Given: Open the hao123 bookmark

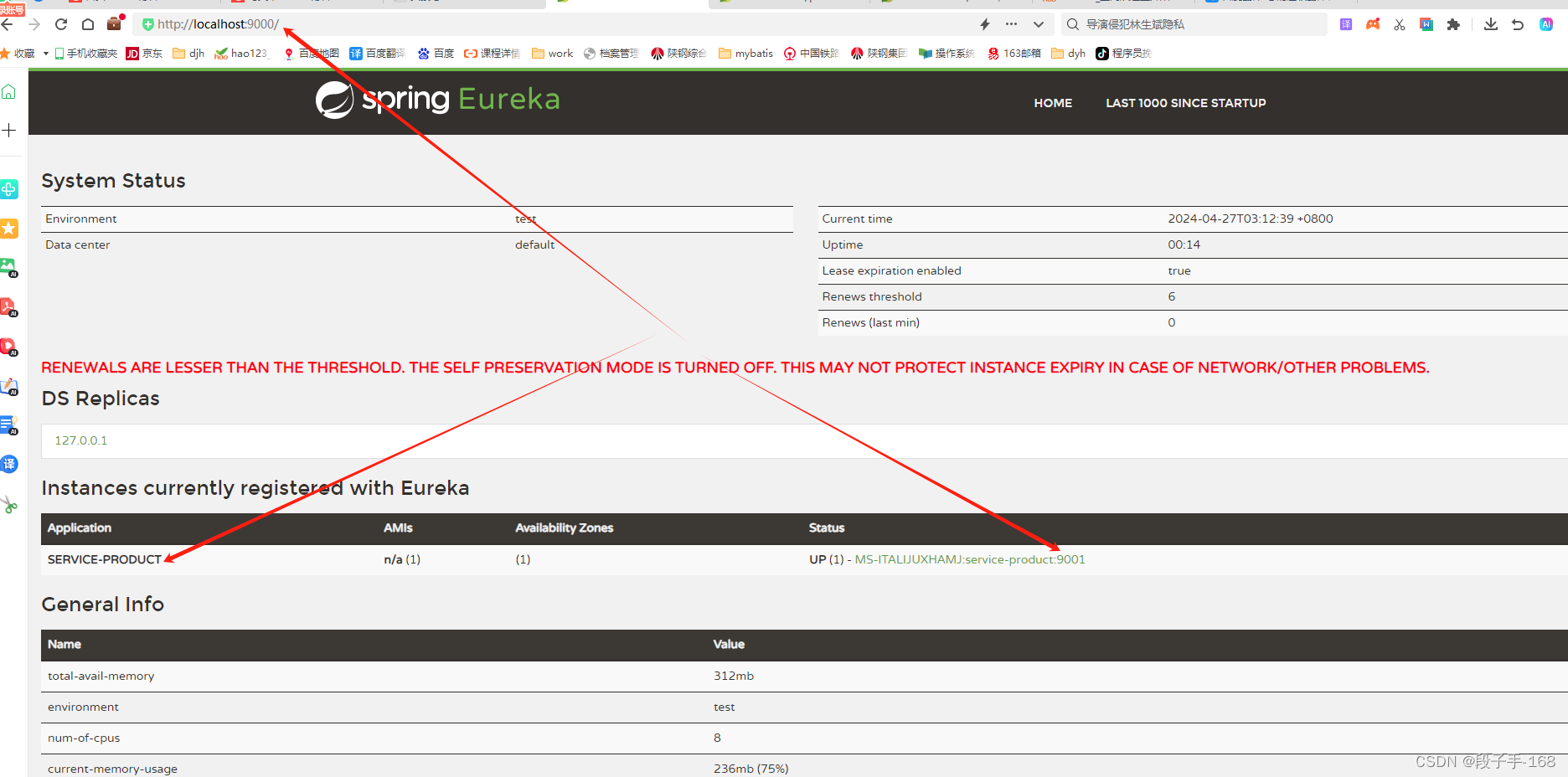Looking at the screenshot, I should (x=241, y=54).
